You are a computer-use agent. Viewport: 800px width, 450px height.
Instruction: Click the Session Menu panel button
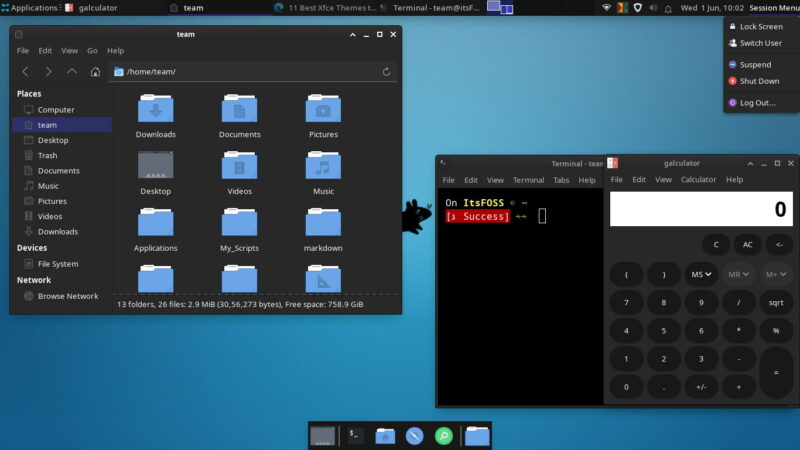pos(774,8)
